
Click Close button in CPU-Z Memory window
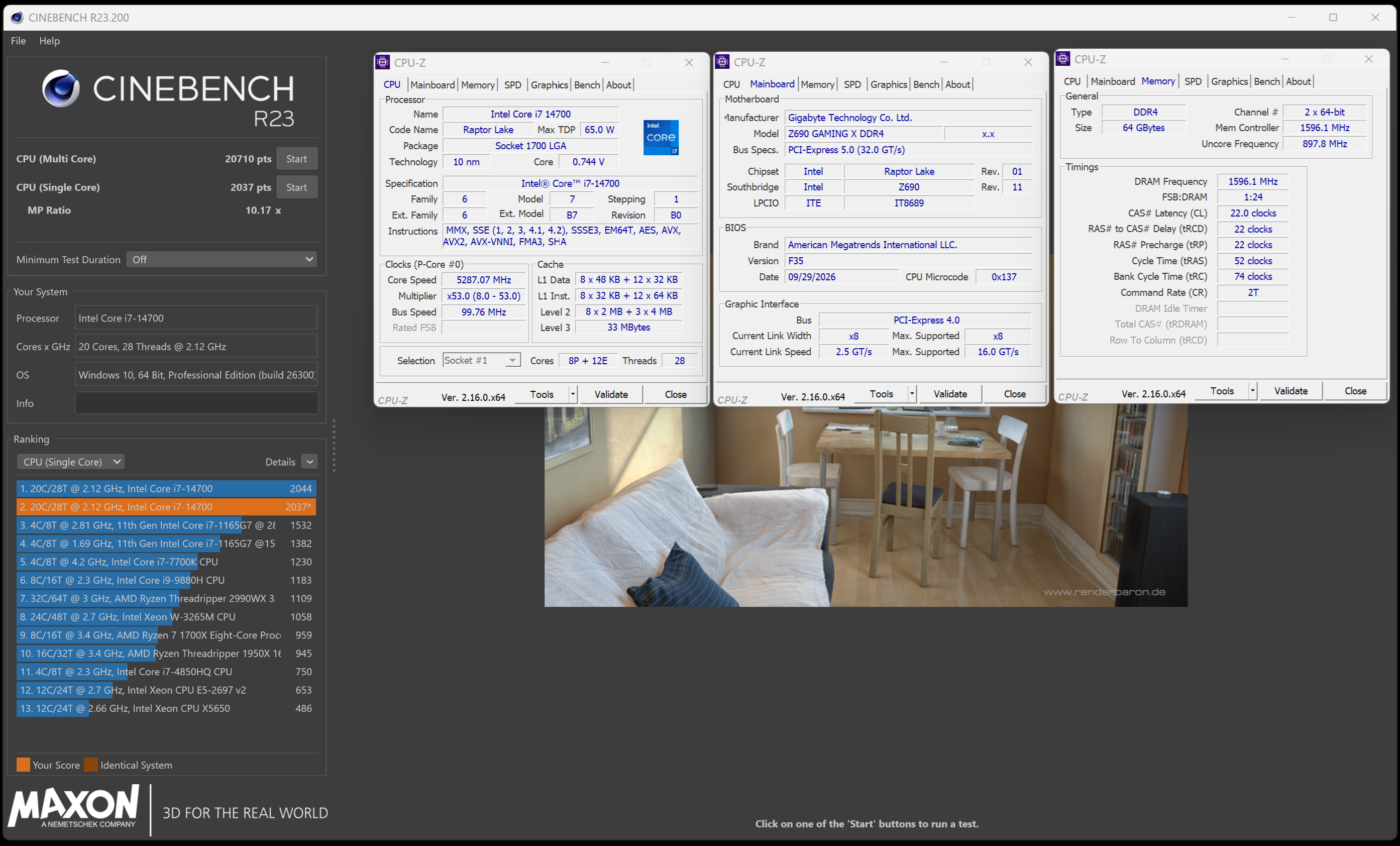point(1355,390)
